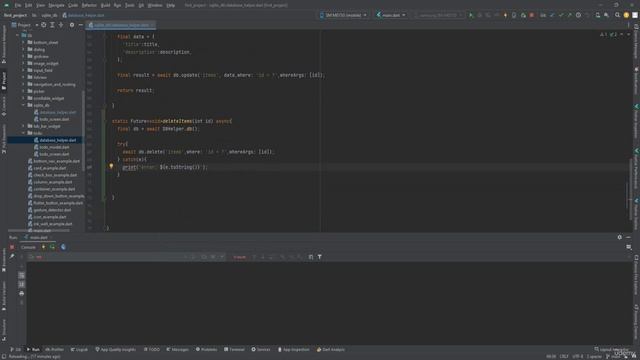Viewport: 640px width, 360px height.
Task: Open the Help menu
Action: (171, 5)
